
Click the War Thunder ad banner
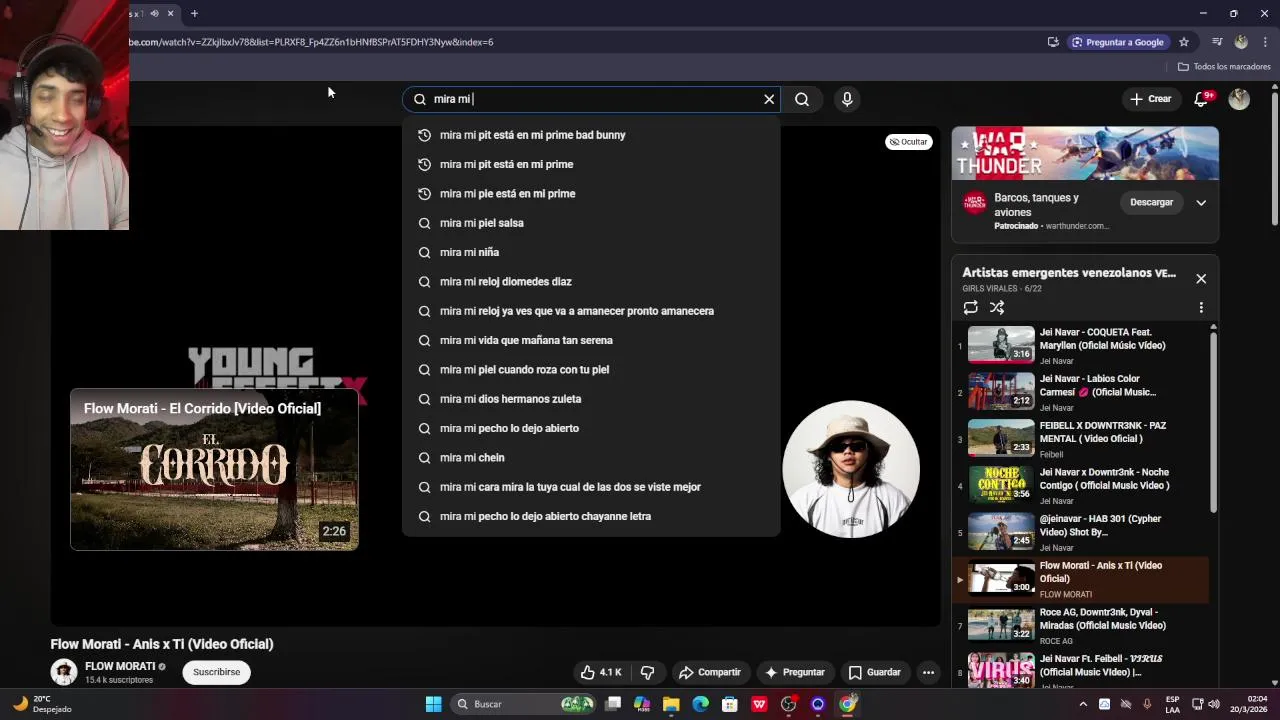coord(1085,153)
